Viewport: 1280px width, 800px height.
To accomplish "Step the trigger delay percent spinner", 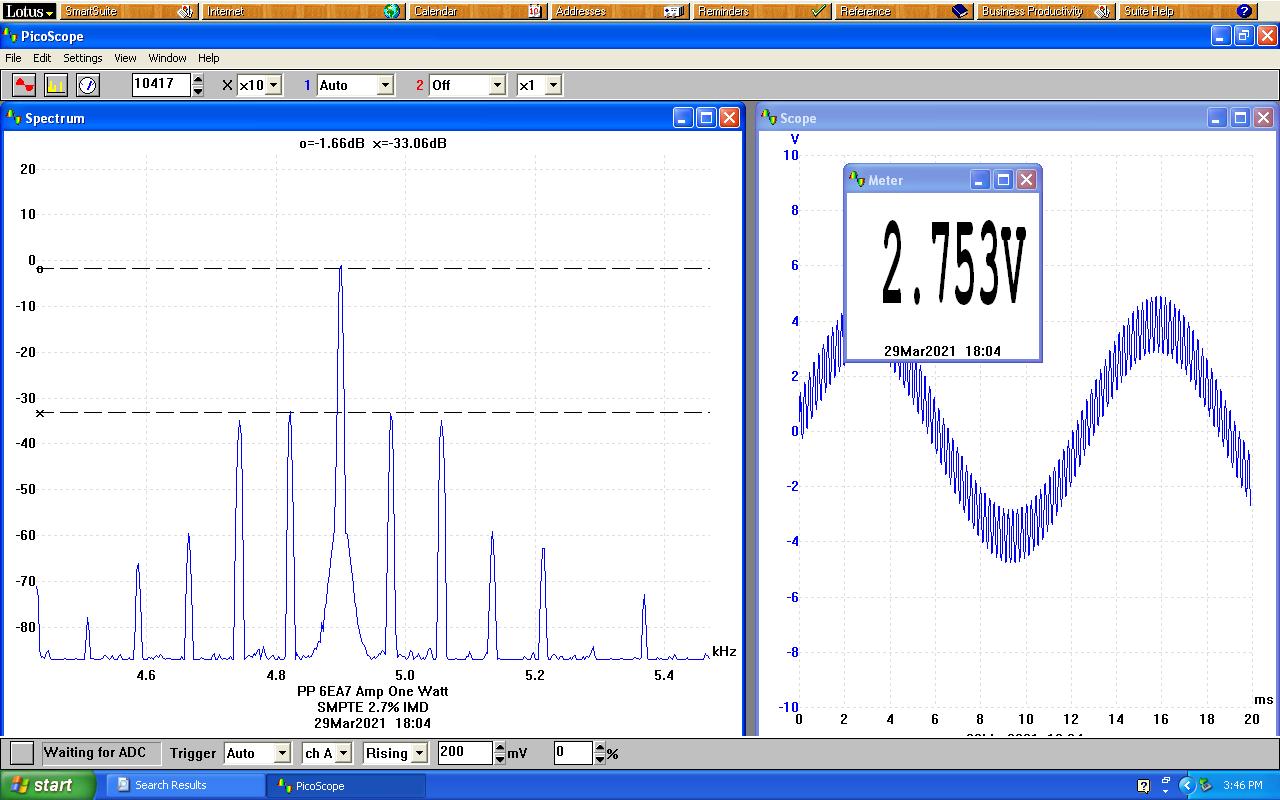I will click(600, 753).
